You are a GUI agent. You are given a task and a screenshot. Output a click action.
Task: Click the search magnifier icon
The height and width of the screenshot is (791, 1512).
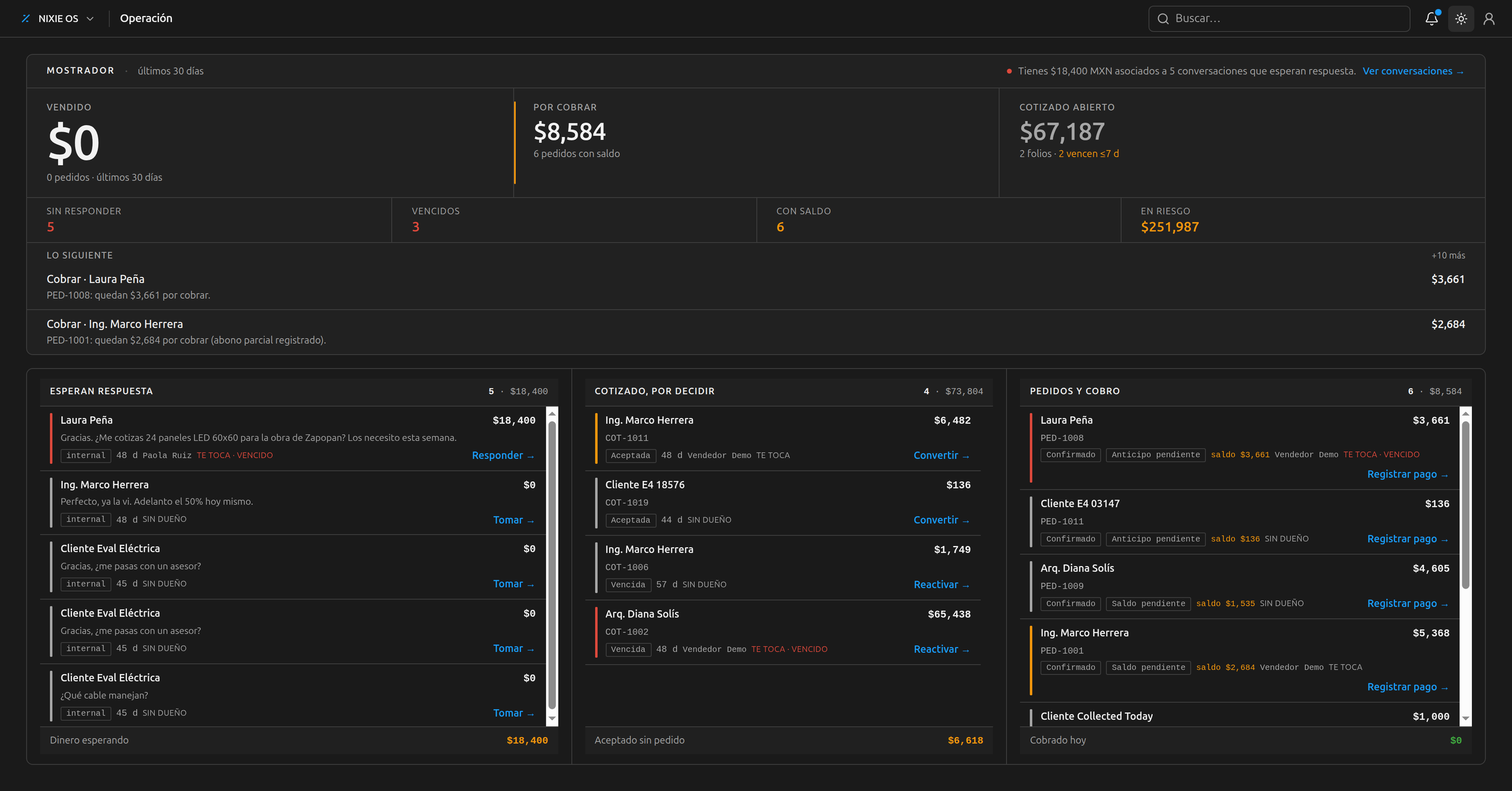point(1163,18)
